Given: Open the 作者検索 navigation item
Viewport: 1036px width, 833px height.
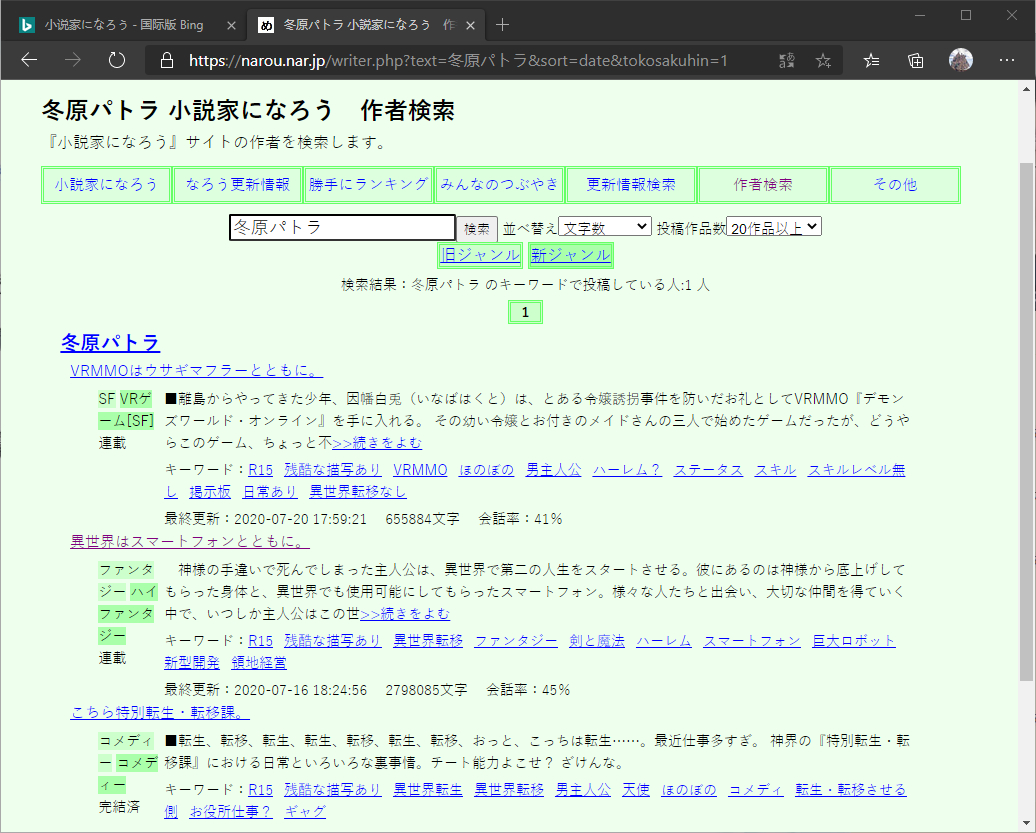Looking at the screenshot, I should point(762,184).
